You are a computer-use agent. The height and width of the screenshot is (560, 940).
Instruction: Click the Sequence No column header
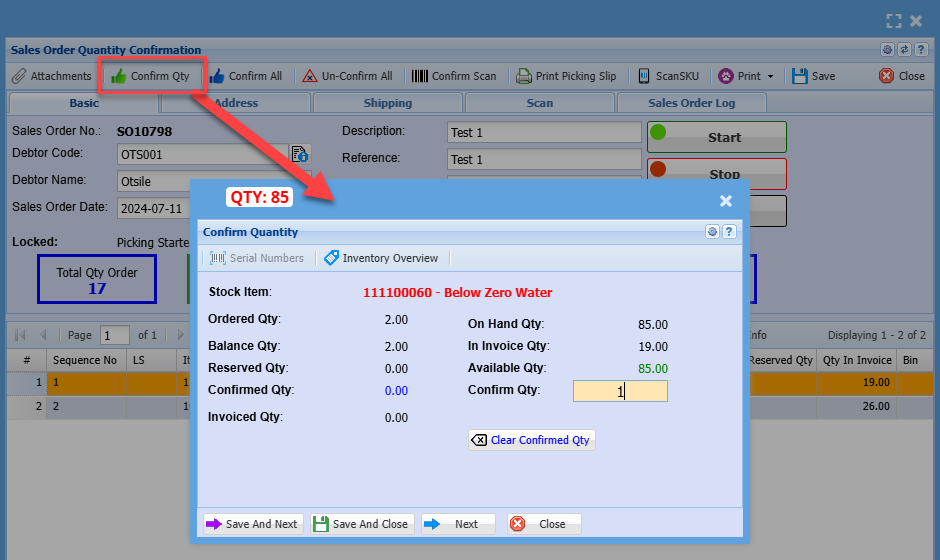(86, 360)
